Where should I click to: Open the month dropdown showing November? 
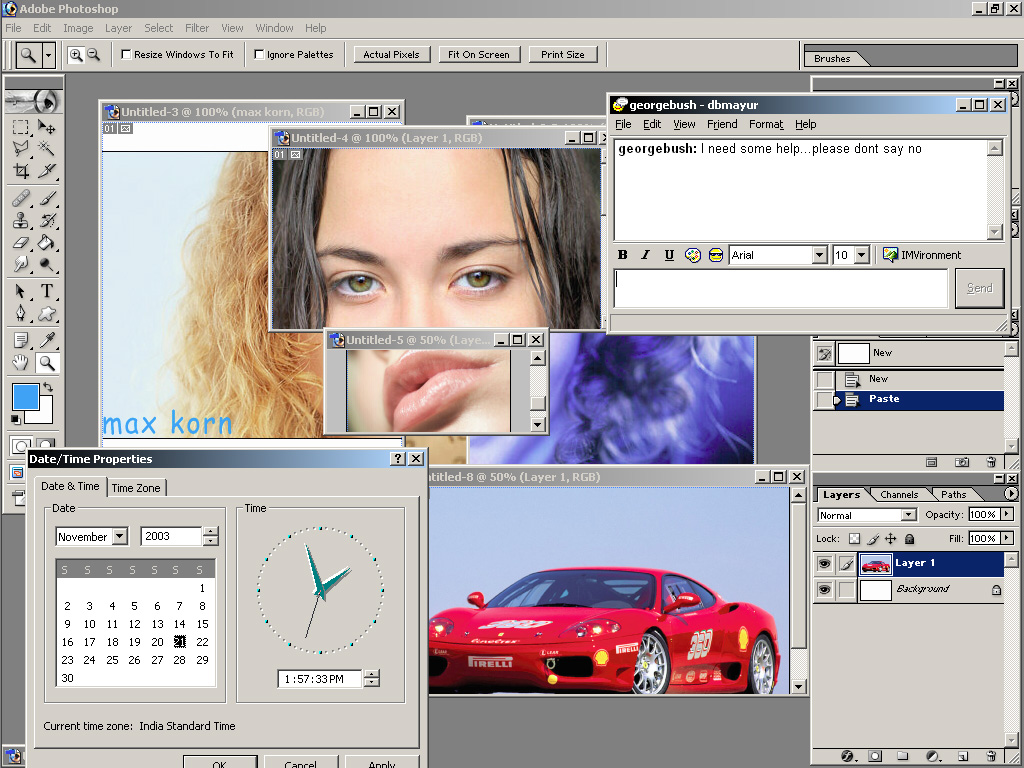120,537
